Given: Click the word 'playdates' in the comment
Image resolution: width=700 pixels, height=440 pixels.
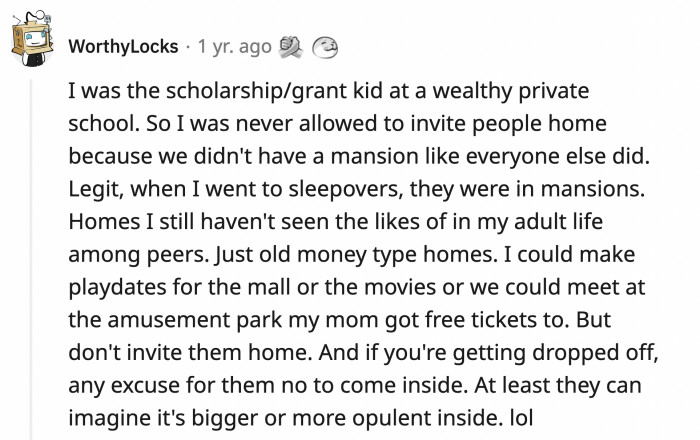Looking at the screenshot, I should (x=112, y=291).
